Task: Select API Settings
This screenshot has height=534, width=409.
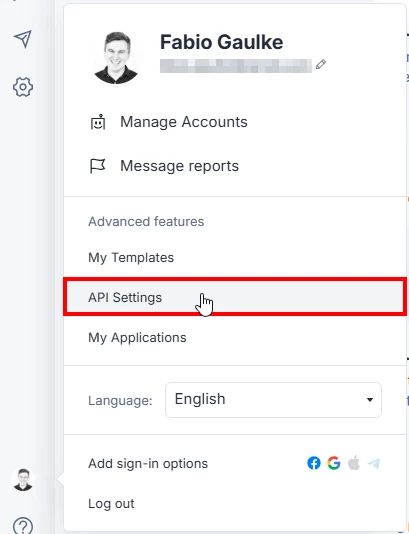Action: point(235,297)
